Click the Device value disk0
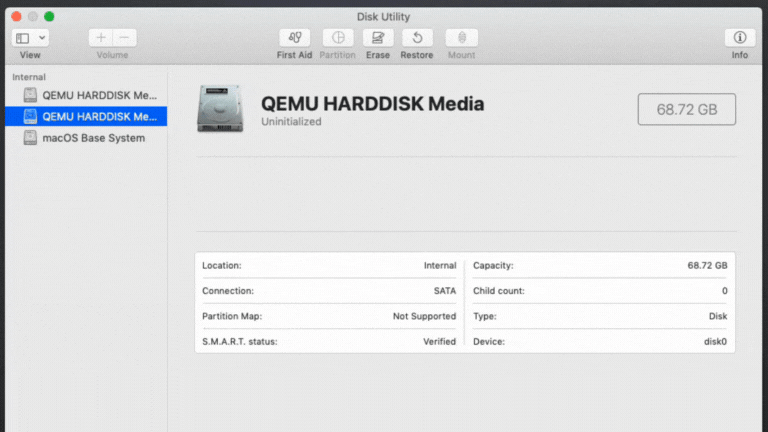The width and height of the screenshot is (768, 432). (x=715, y=342)
